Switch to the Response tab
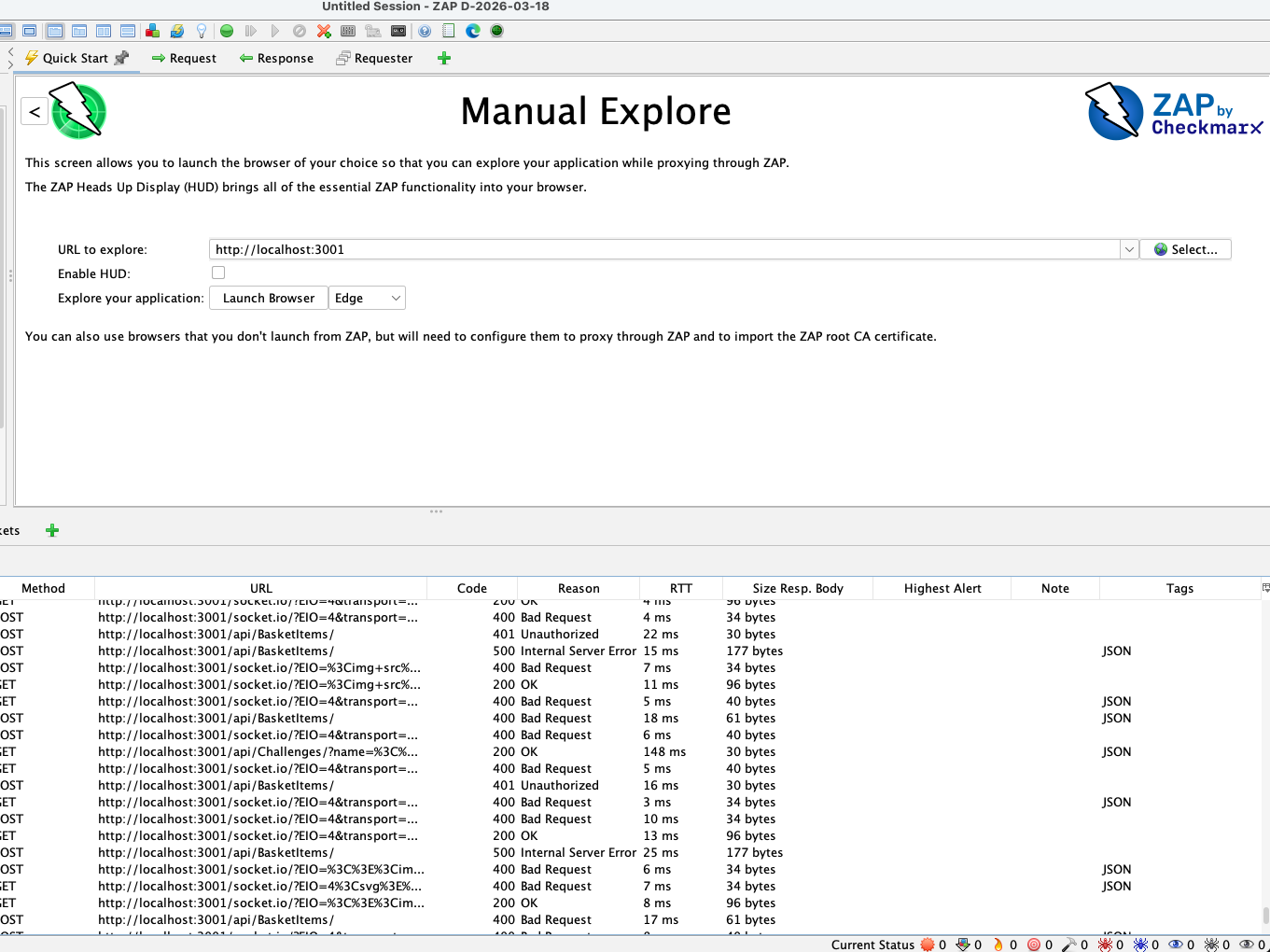Viewport: 1270px width, 952px height. pos(276,58)
